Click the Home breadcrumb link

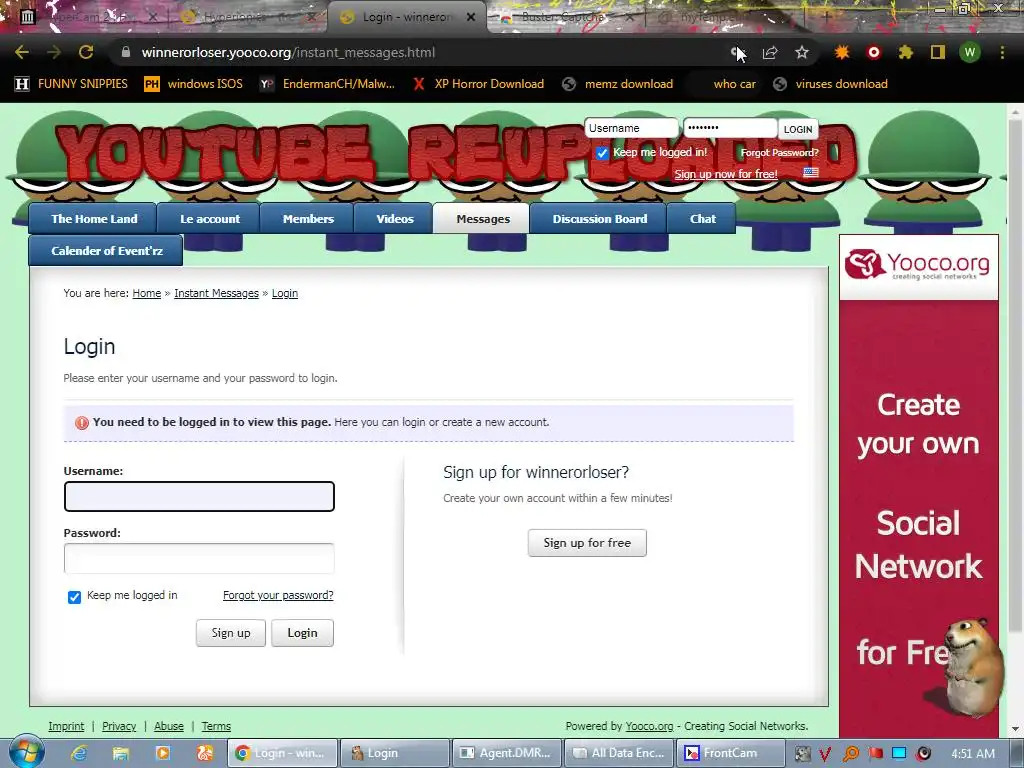click(x=146, y=293)
